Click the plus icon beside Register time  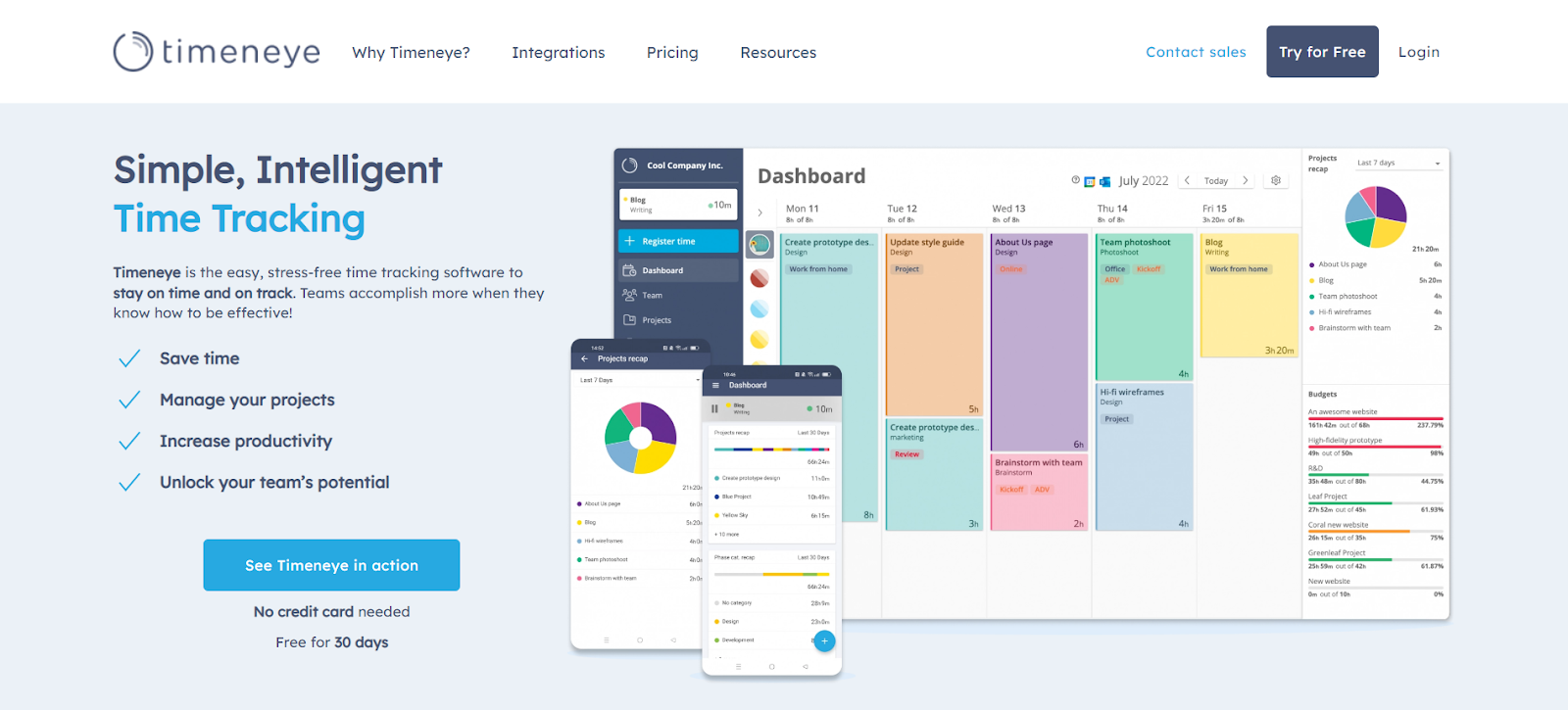pos(630,241)
